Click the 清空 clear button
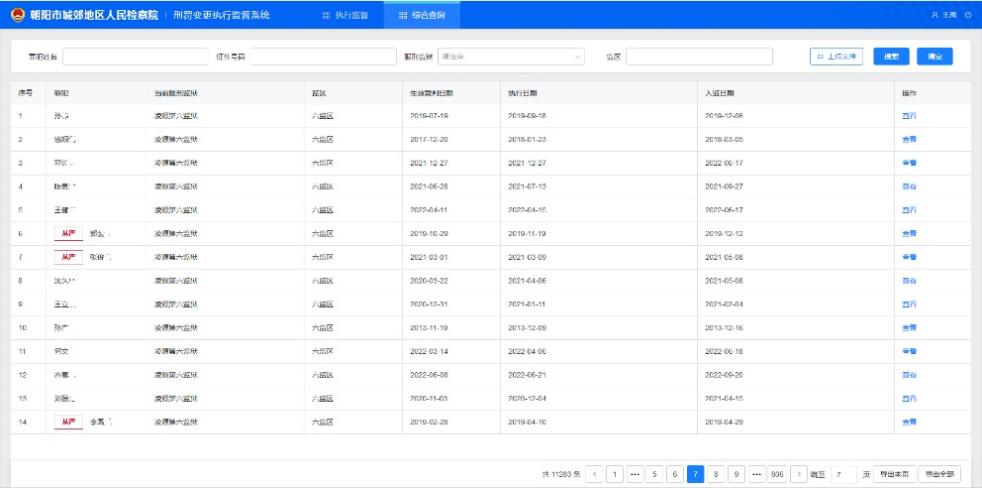 point(934,57)
